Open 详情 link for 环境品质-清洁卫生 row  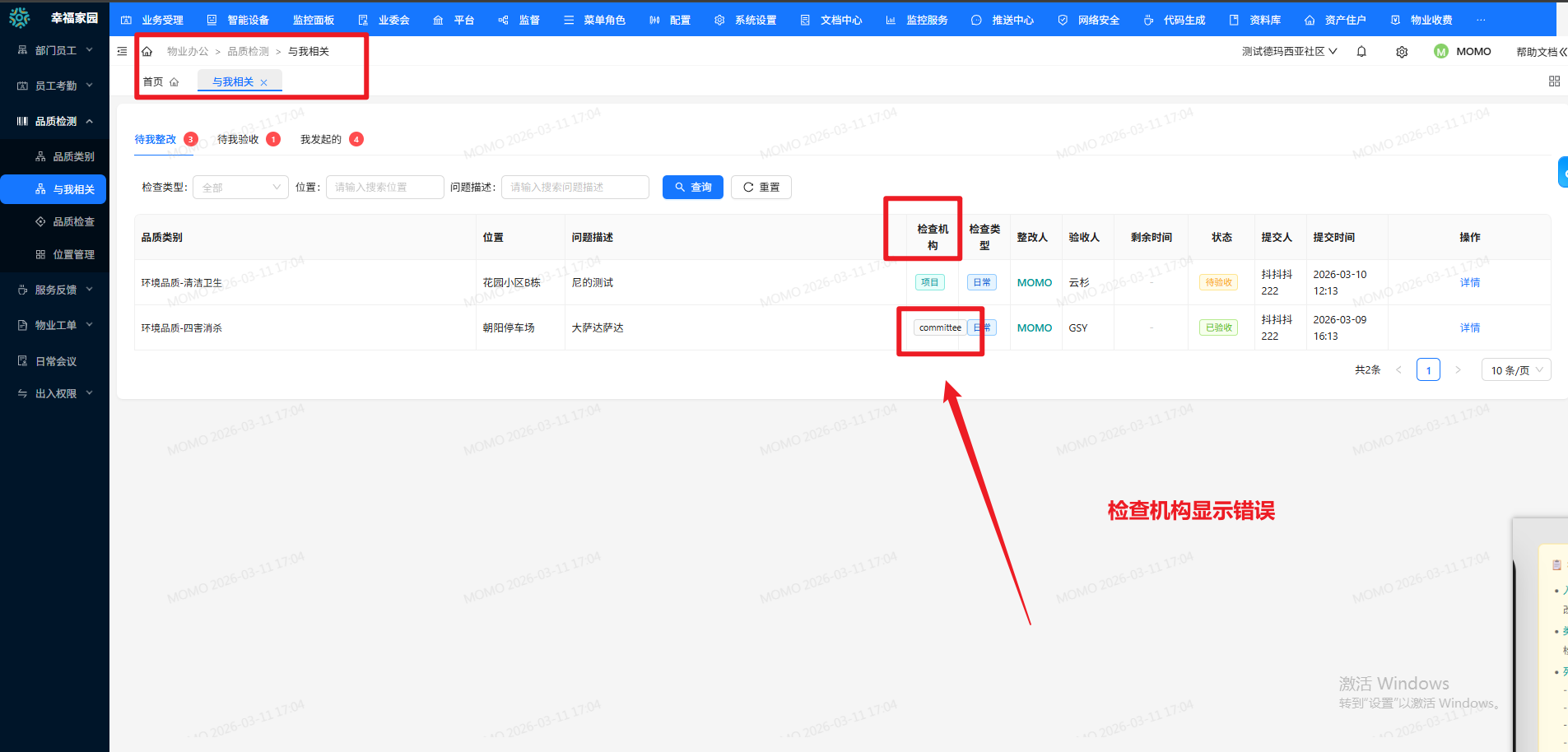pos(1469,282)
